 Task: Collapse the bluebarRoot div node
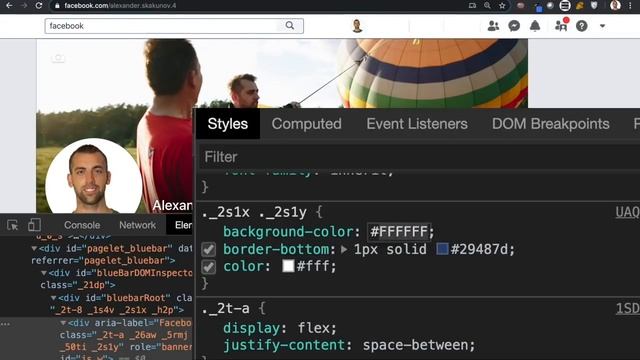pos(53,298)
